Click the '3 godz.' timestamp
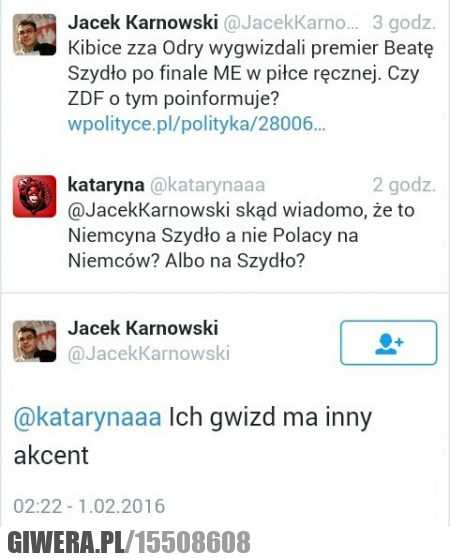 tap(404, 23)
